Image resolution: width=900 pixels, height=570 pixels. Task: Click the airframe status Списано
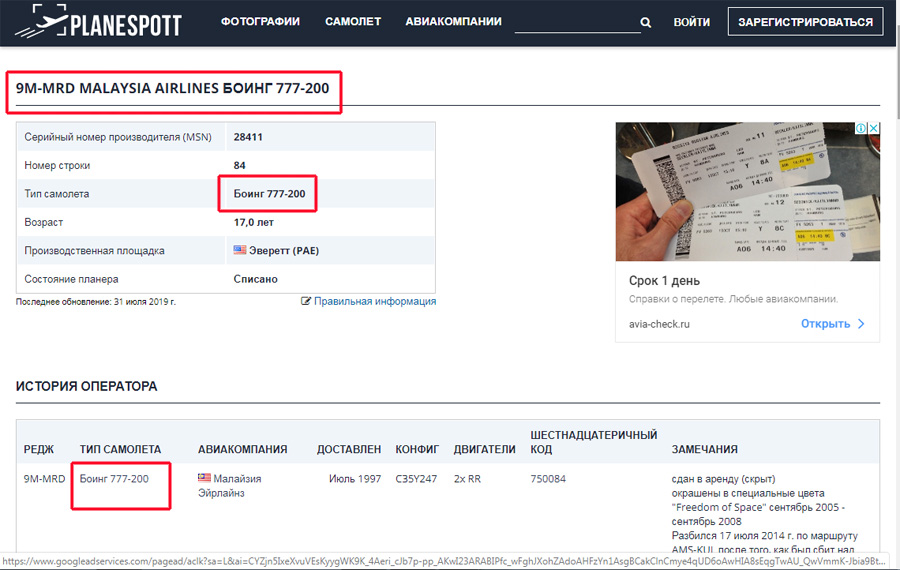[255, 279]
